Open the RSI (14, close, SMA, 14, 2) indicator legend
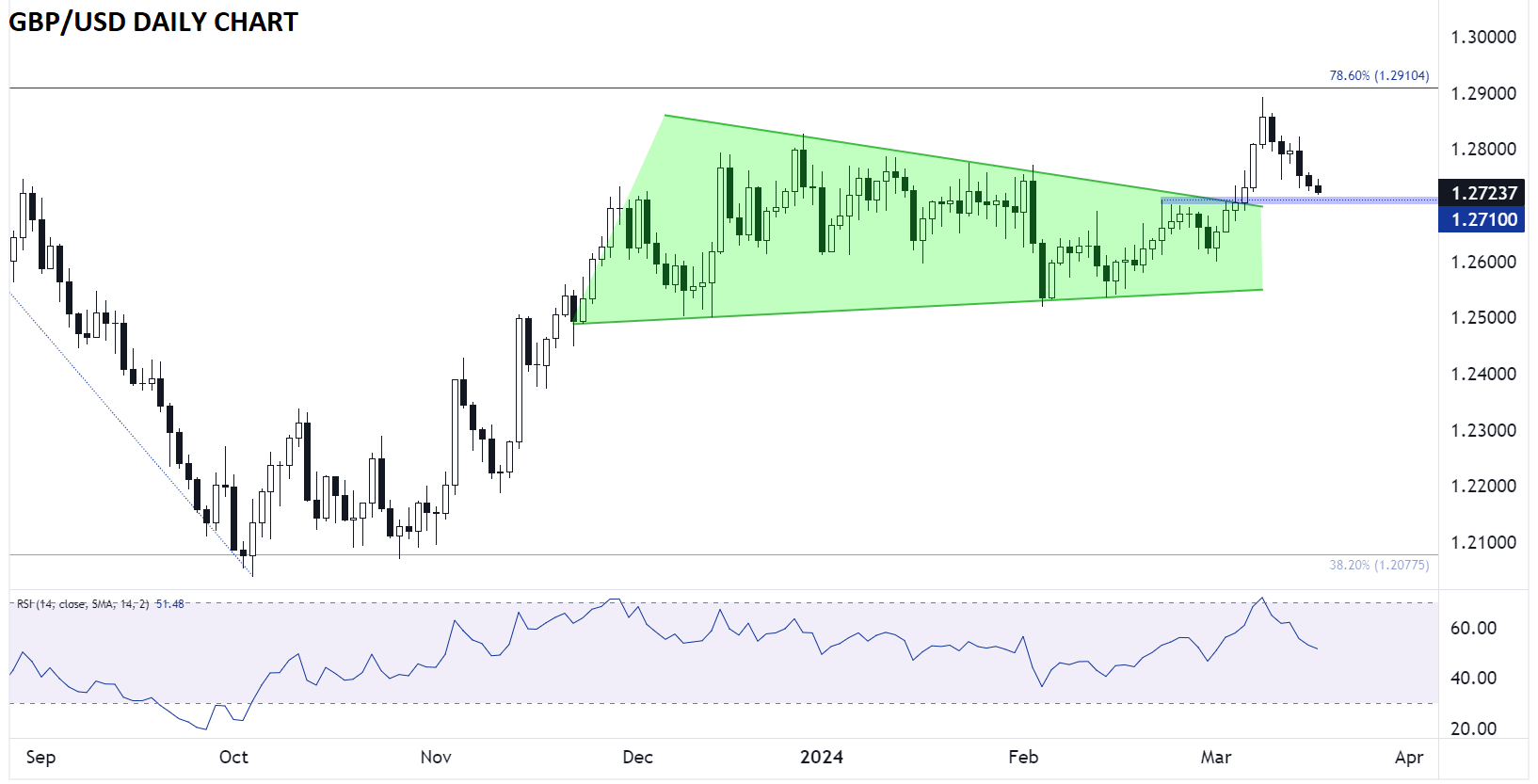Image resolution: width=1538 pixels, height=784 pixels. tap(84, 603)
